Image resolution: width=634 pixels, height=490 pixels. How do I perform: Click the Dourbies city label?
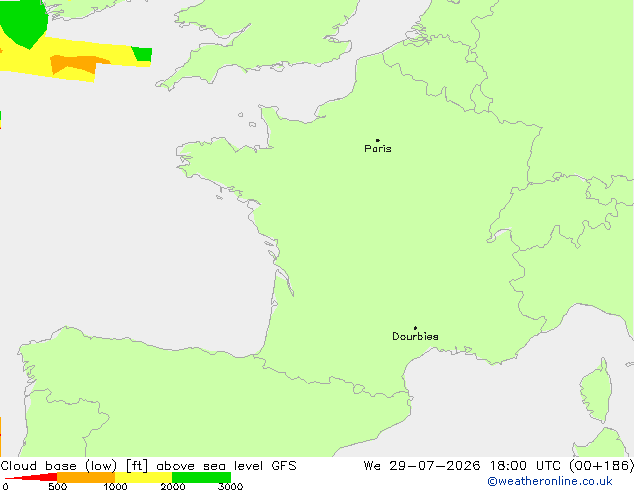point(415,336)
